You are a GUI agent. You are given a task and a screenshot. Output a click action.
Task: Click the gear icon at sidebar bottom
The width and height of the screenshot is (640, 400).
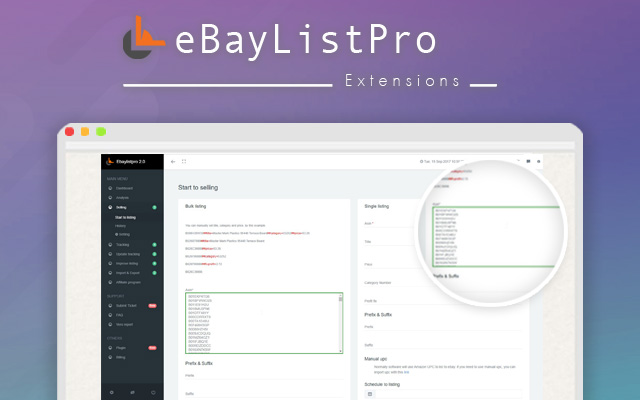pos(111,392)
